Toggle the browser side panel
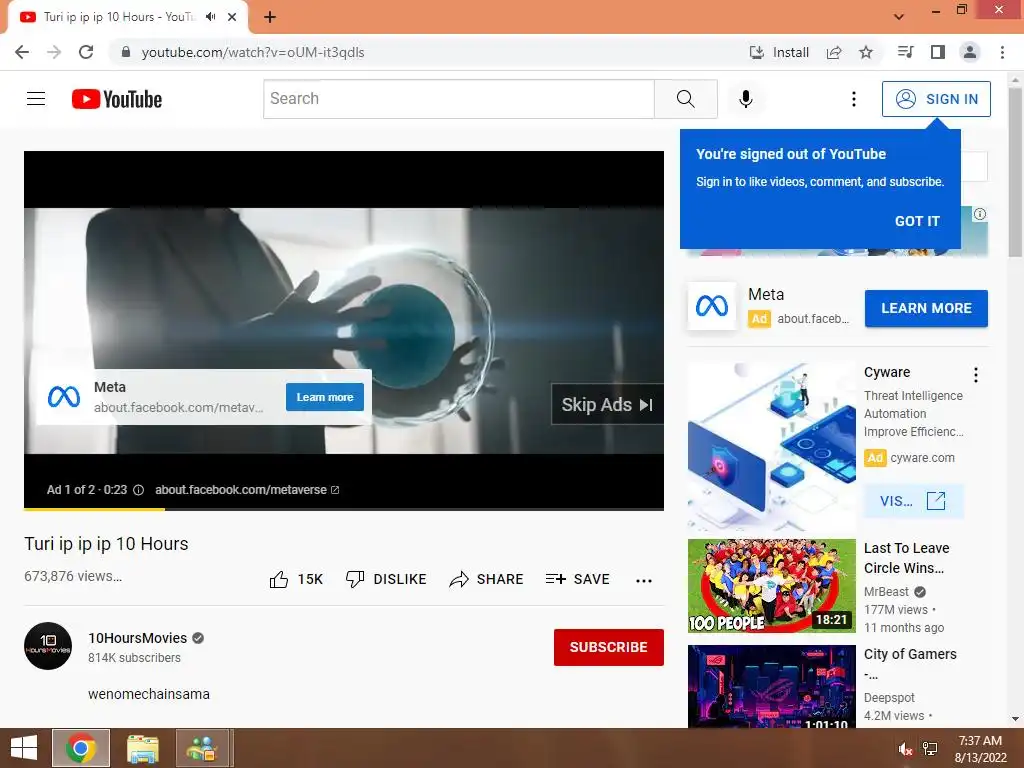 pyautogui.click(x=938, y=52)
